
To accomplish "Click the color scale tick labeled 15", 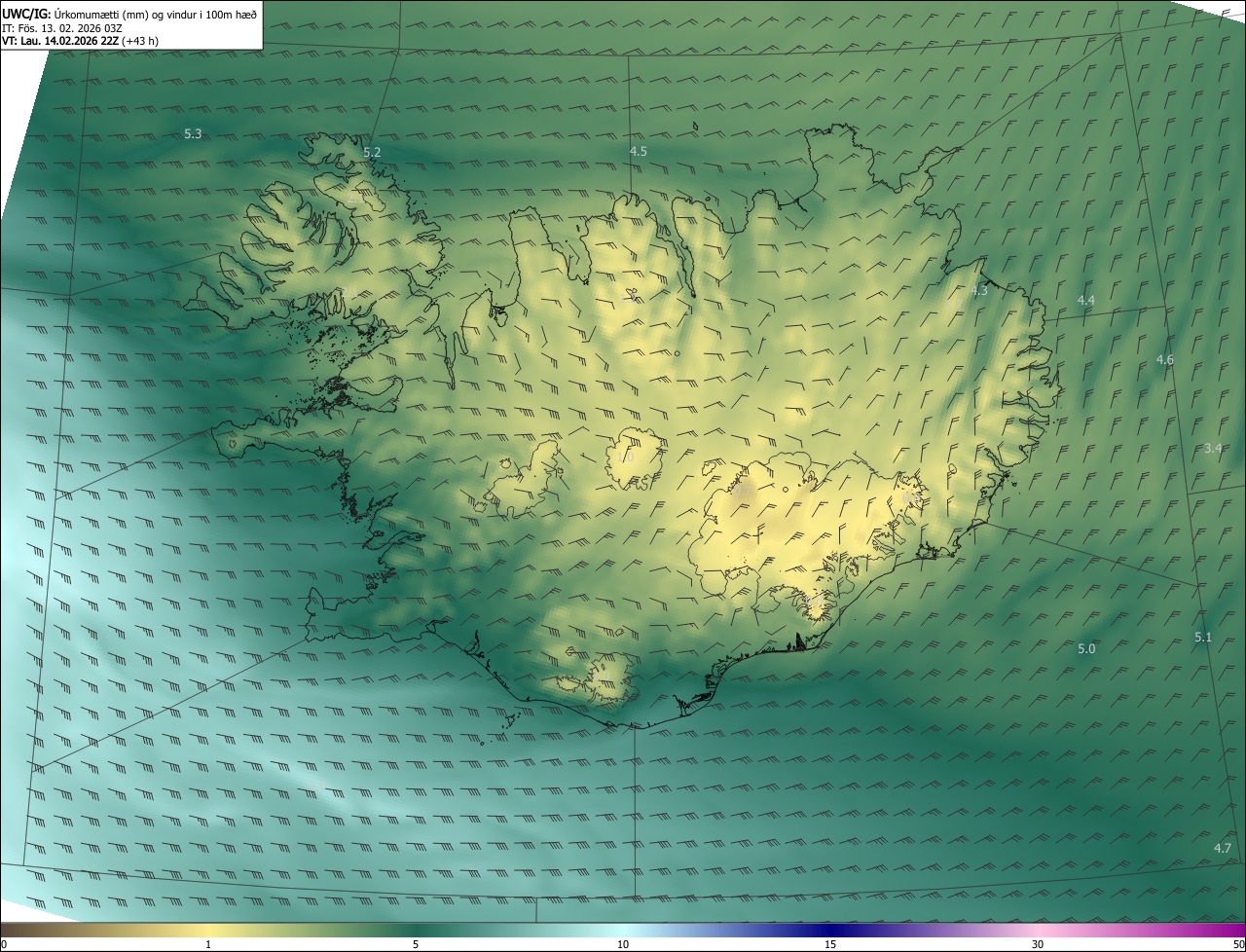I will [x=830, y=944].
